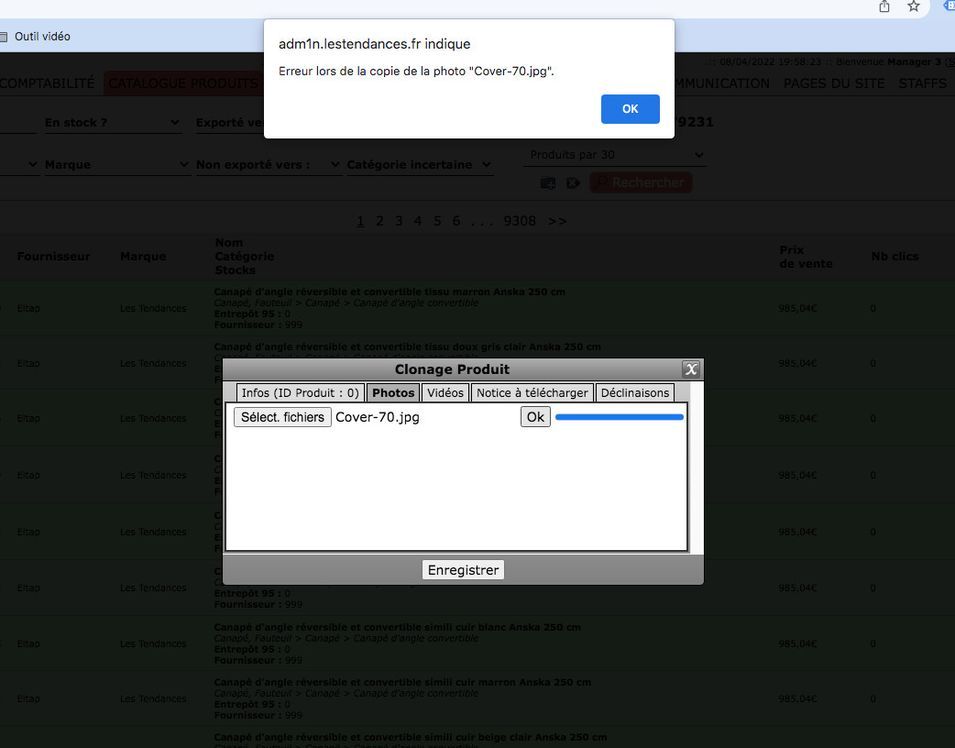Click the Enregistrer button
The image size is (955, 748).
[463, 570]
